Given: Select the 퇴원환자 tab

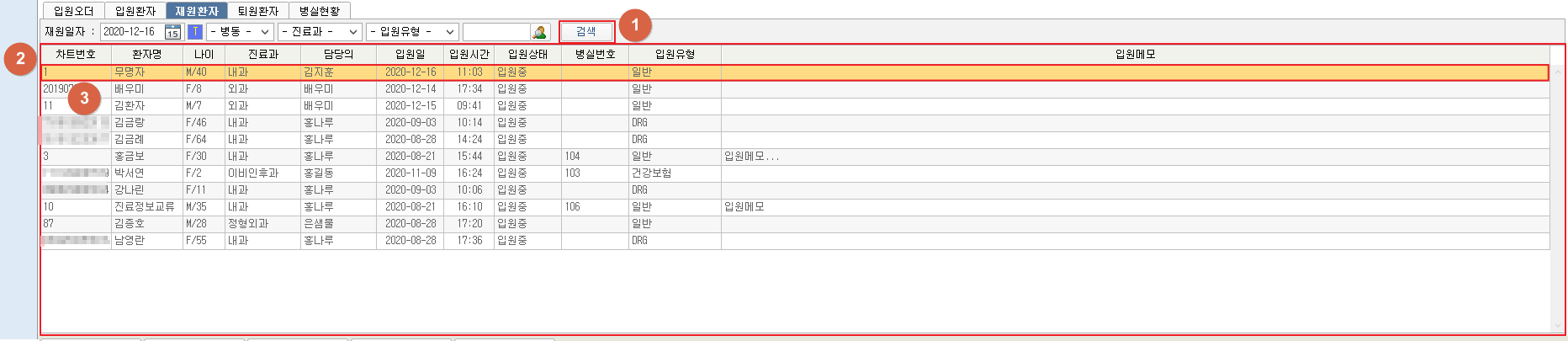Looking at the screenshot, I should (257, 11).
